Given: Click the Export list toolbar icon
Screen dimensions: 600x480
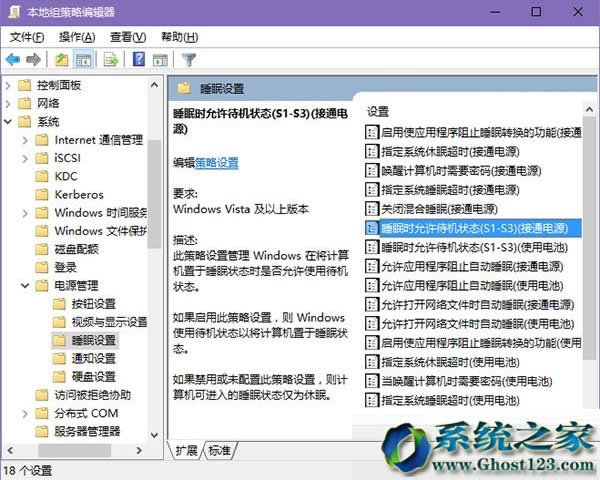Looking at the screenshot, I should [x=111, y=60].
